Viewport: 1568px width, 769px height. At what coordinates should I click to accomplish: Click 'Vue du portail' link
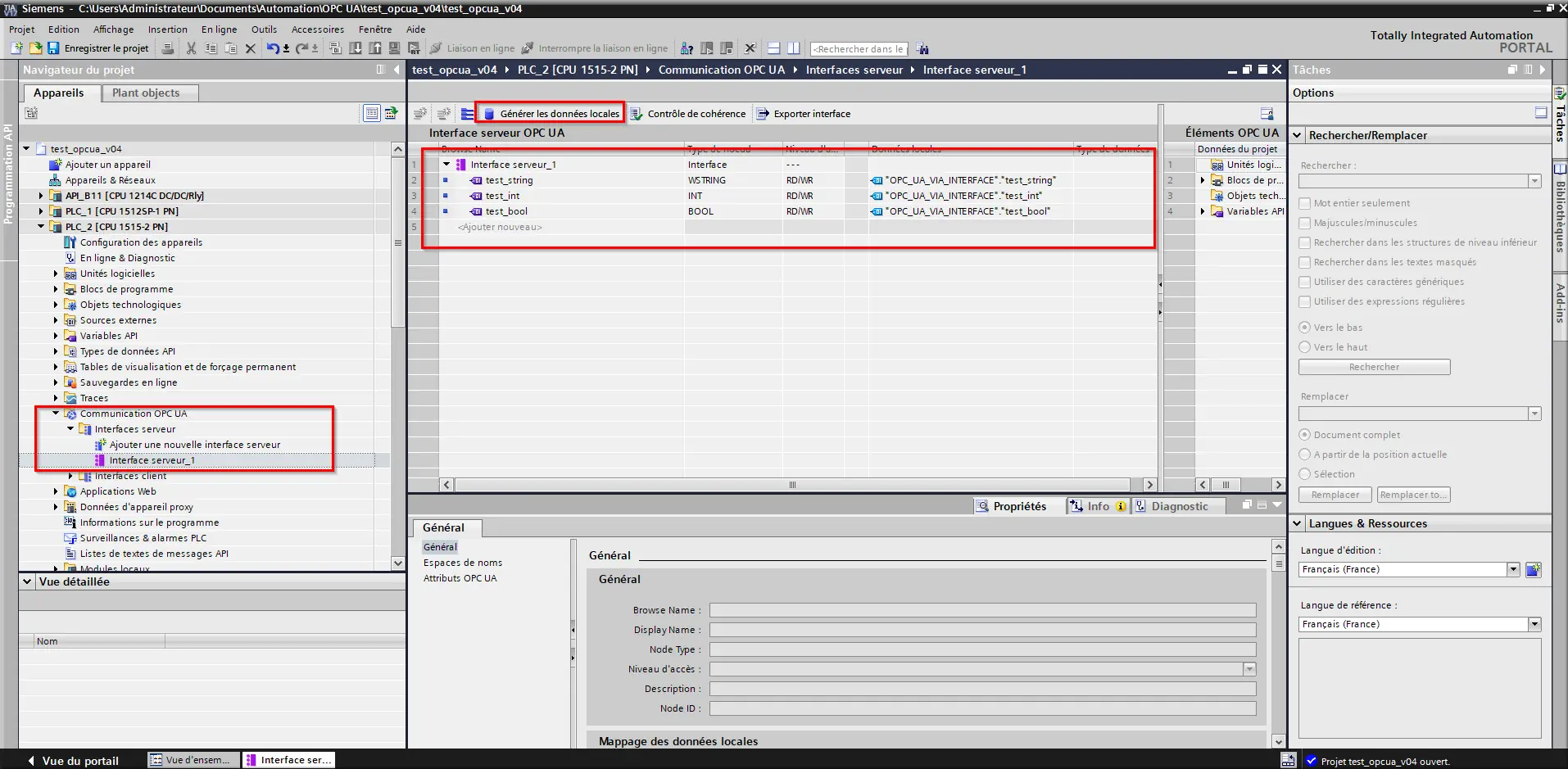pyautogui.click(x=73, y=761)
